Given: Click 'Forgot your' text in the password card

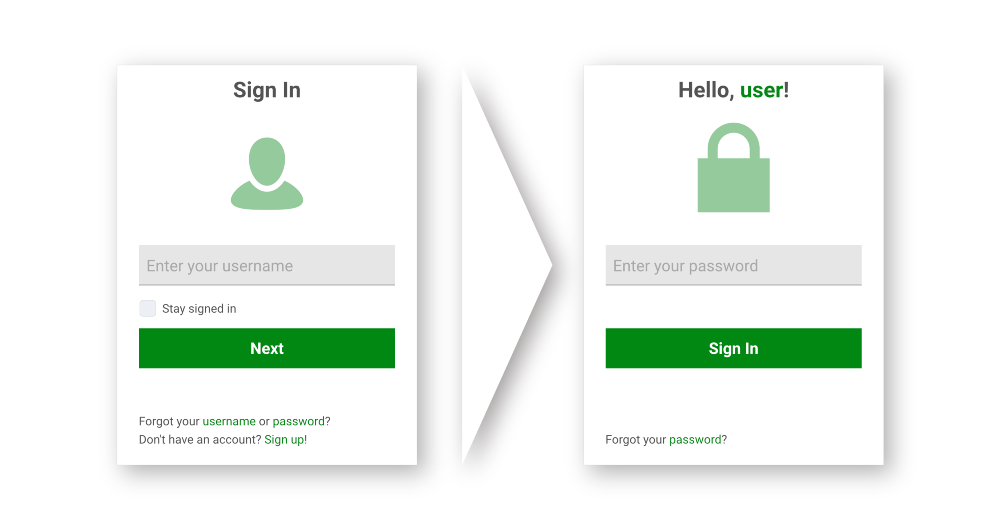Looking at the screenshot, I should [636, 439].
